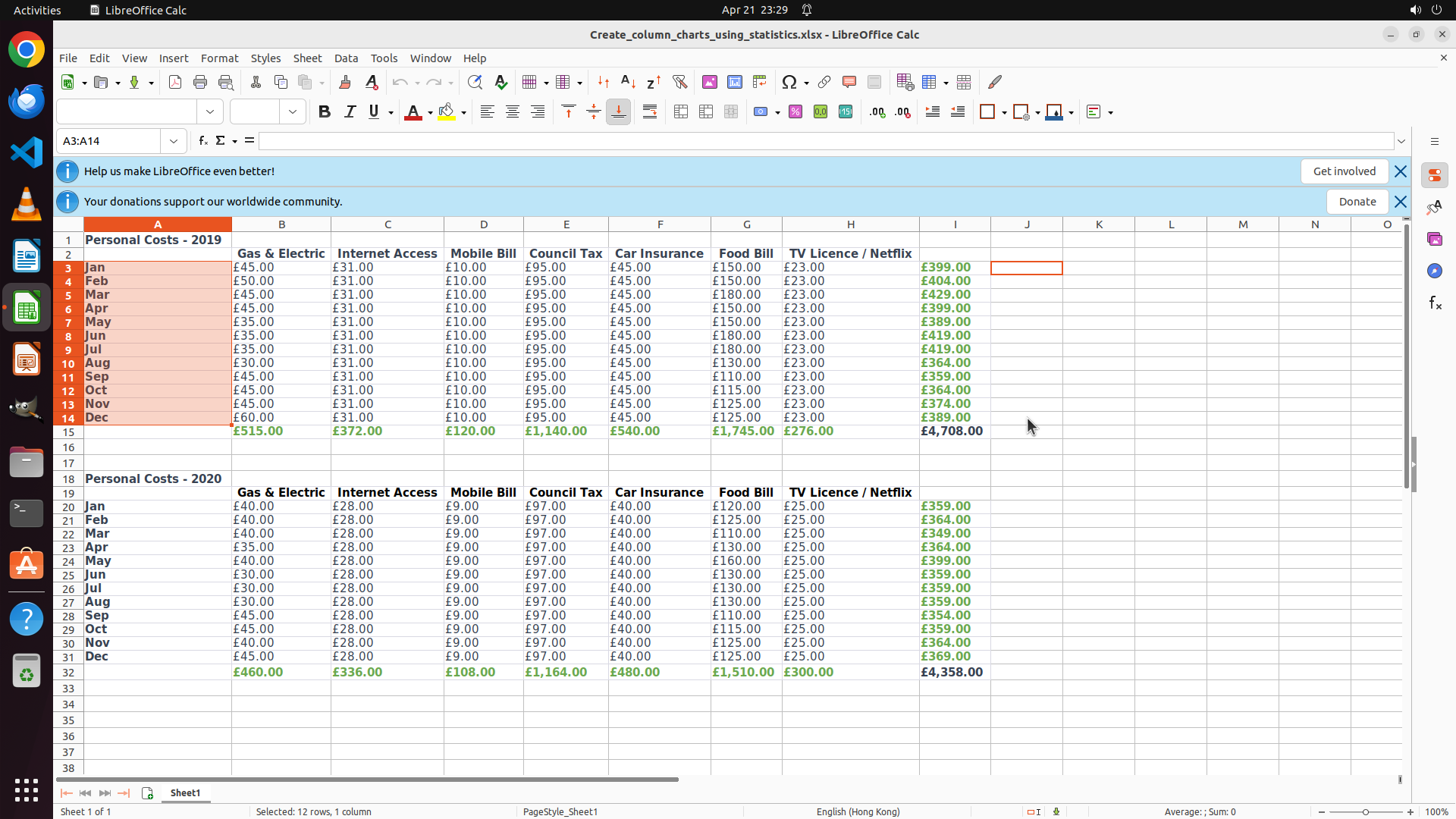Click the Get involved button

click(1344, 171)
